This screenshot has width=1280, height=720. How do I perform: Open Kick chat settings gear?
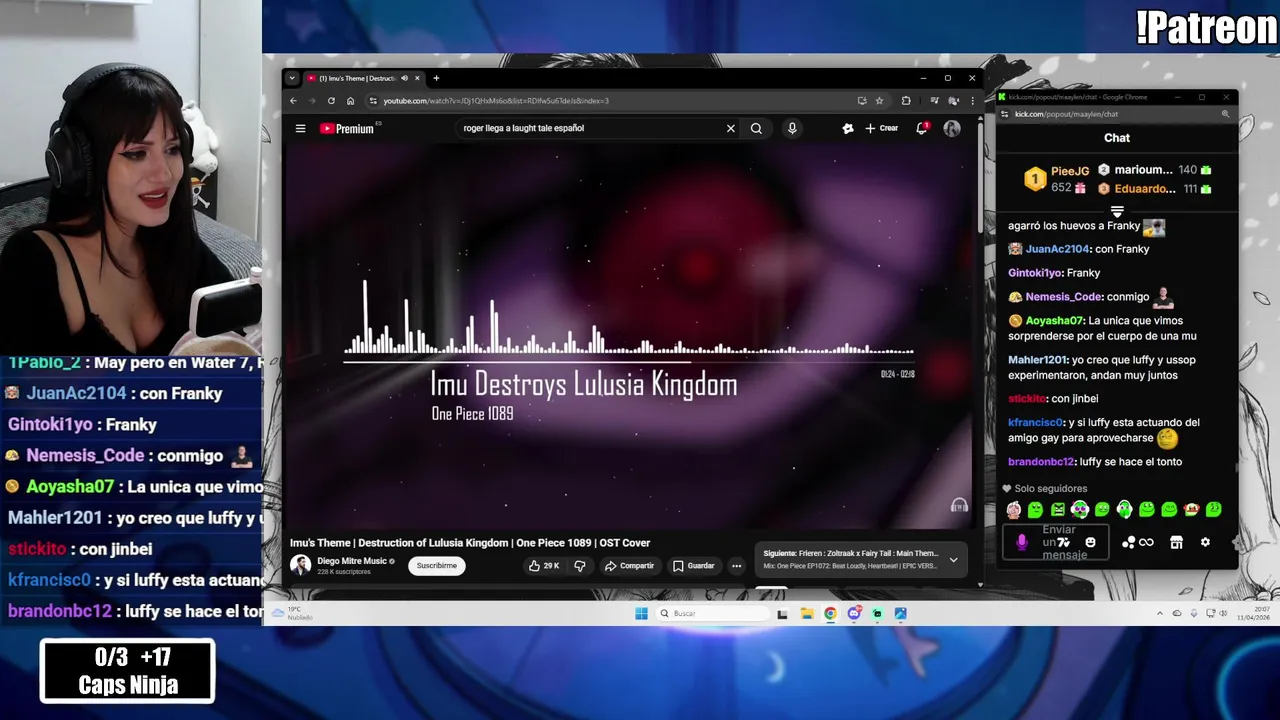coord(1205,542)
